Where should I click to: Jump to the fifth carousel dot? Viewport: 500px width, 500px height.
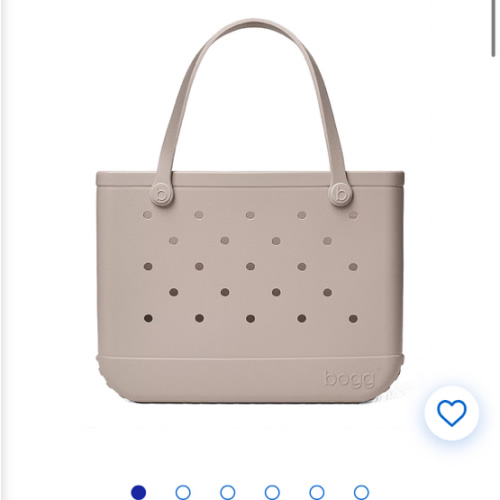tap(317, 492)
